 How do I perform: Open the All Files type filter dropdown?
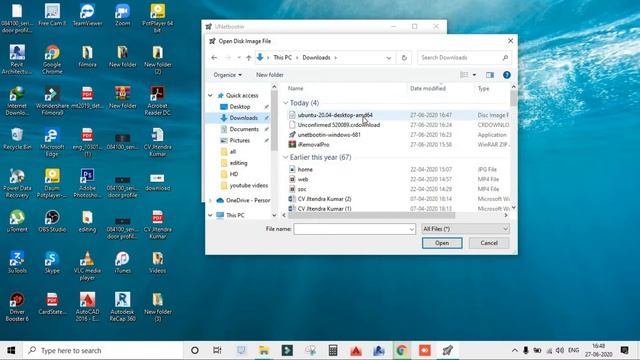tap(465, 229)
